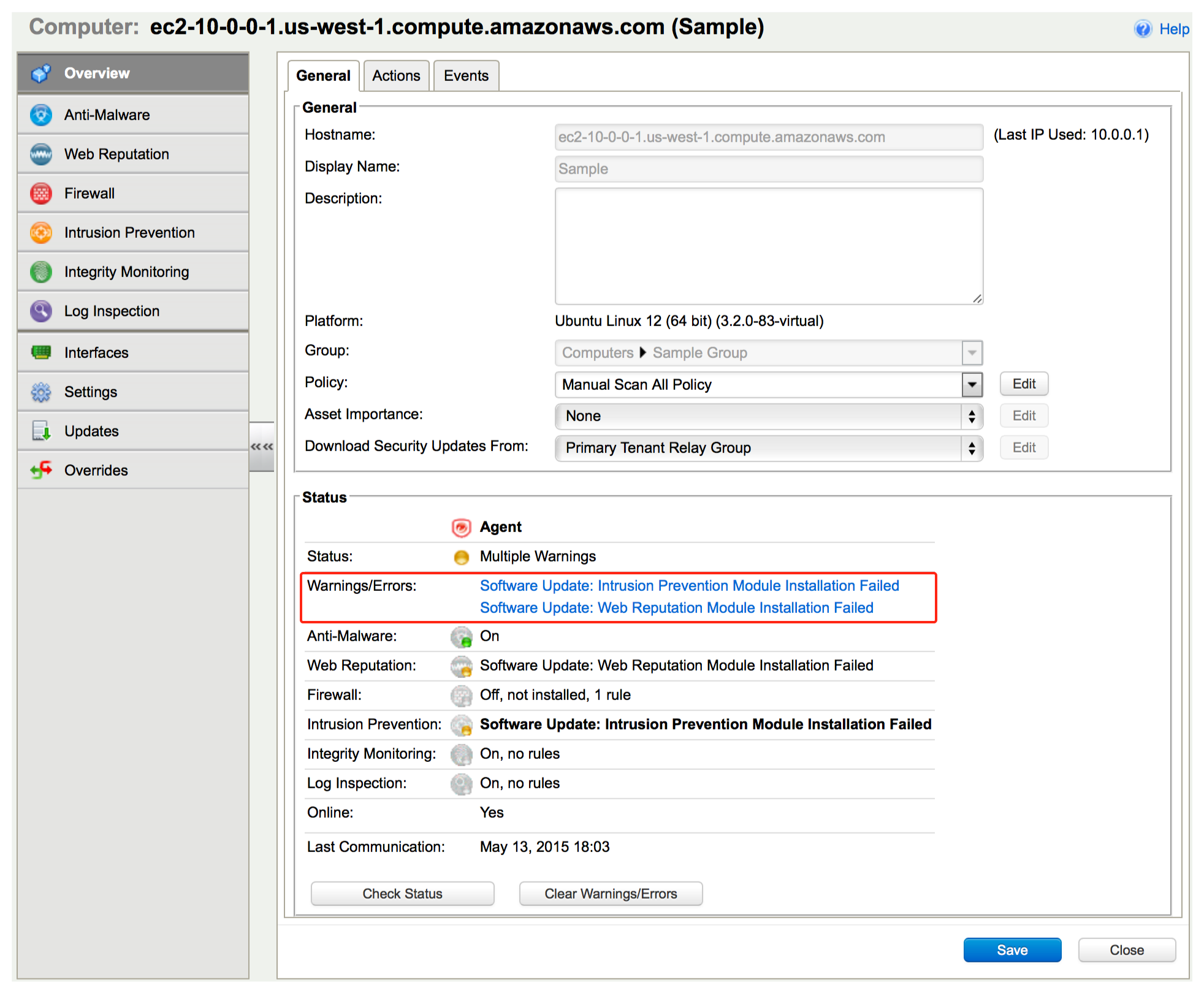Click the Interfaces network card icon
1204x993 pixels.
coord(41,352)
